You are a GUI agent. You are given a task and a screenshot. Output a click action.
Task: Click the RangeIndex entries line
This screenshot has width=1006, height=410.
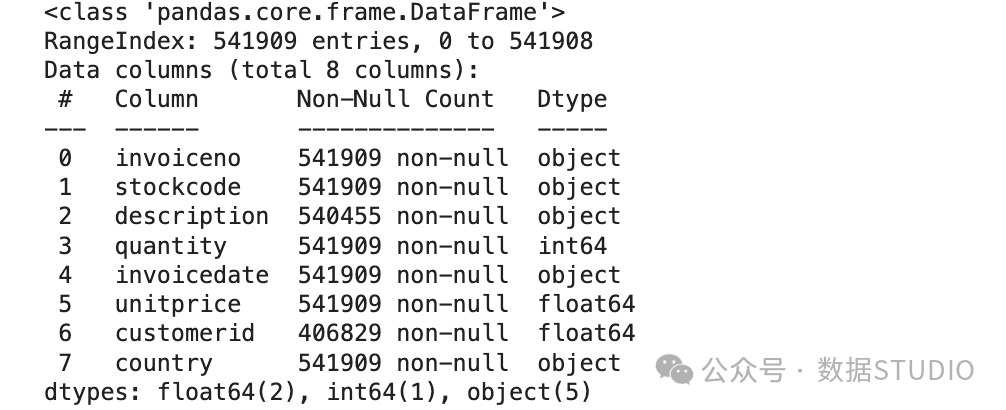(x=318, y=42)
